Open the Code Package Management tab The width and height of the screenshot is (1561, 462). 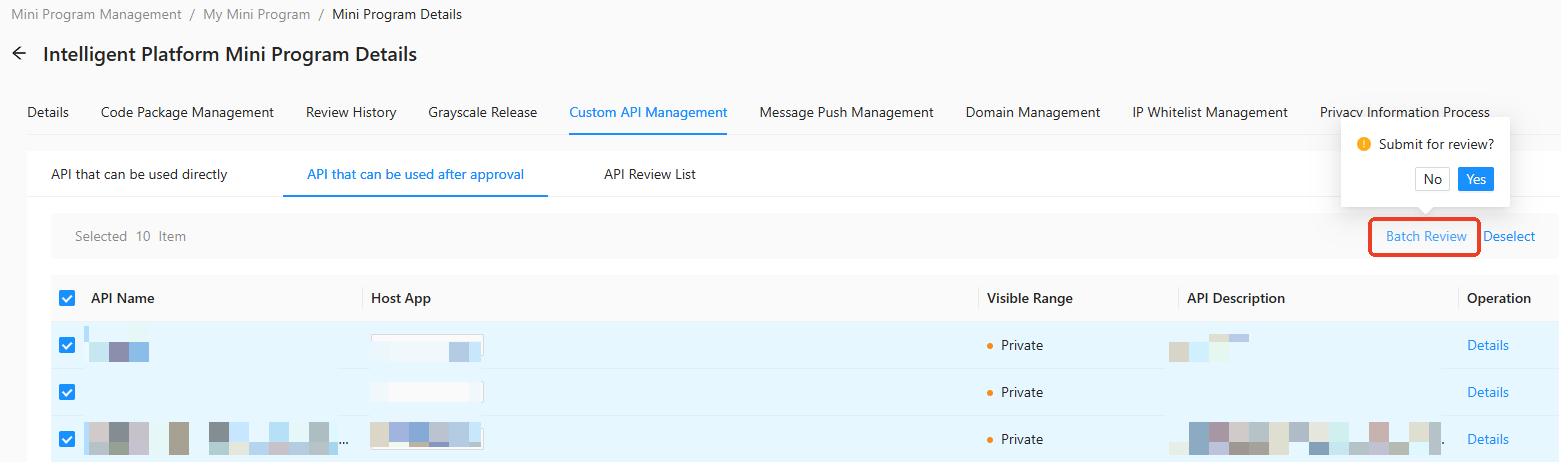pos(187,112)
